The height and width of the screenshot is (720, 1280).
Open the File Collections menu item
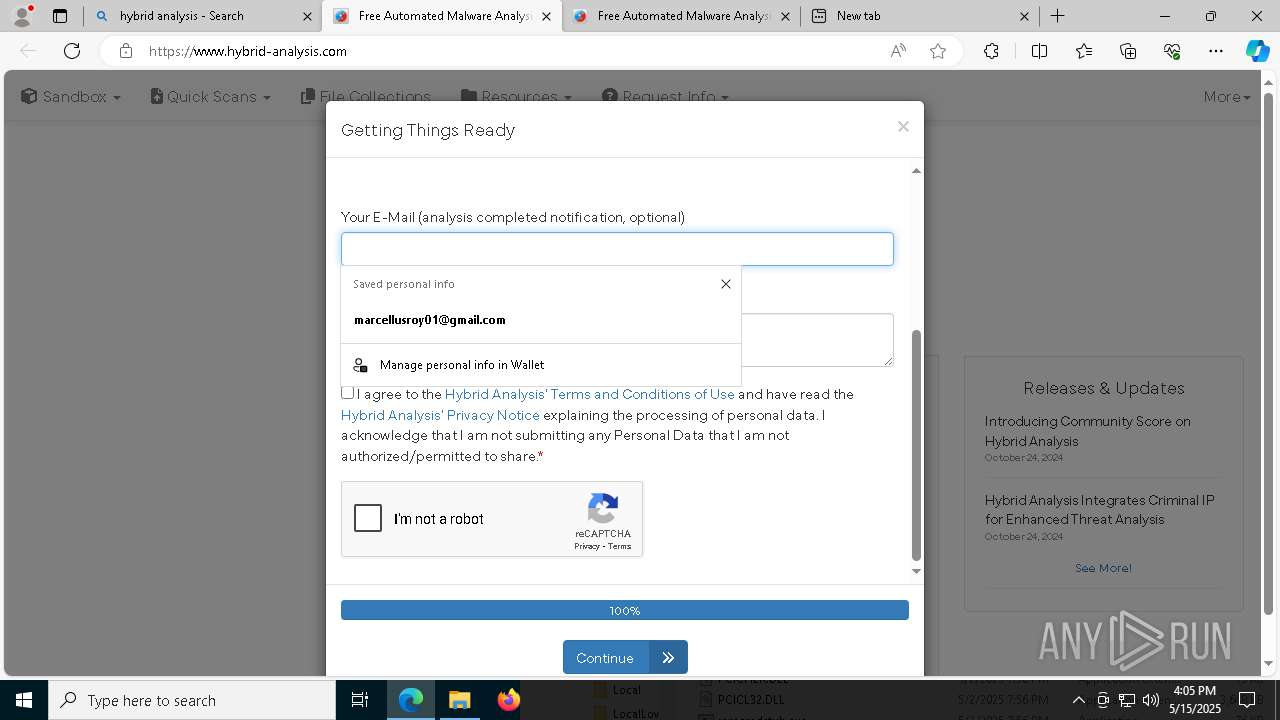click(366, 97)
